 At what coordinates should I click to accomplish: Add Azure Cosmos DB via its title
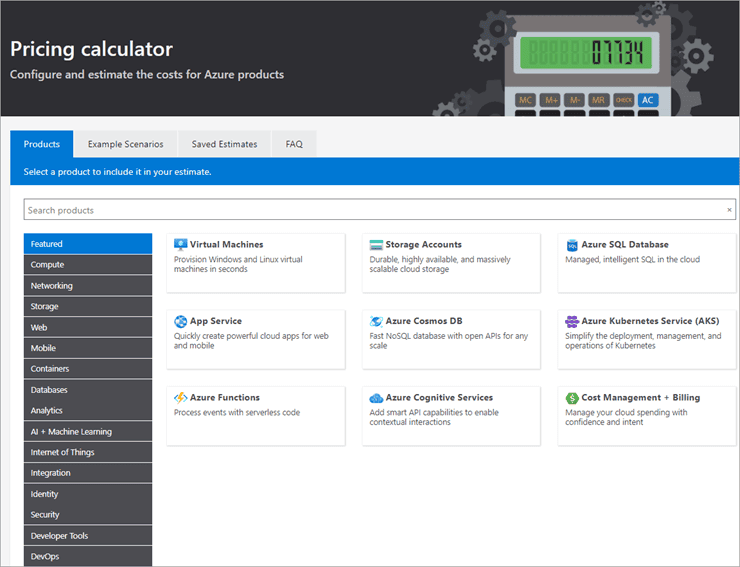pos(424,321)
